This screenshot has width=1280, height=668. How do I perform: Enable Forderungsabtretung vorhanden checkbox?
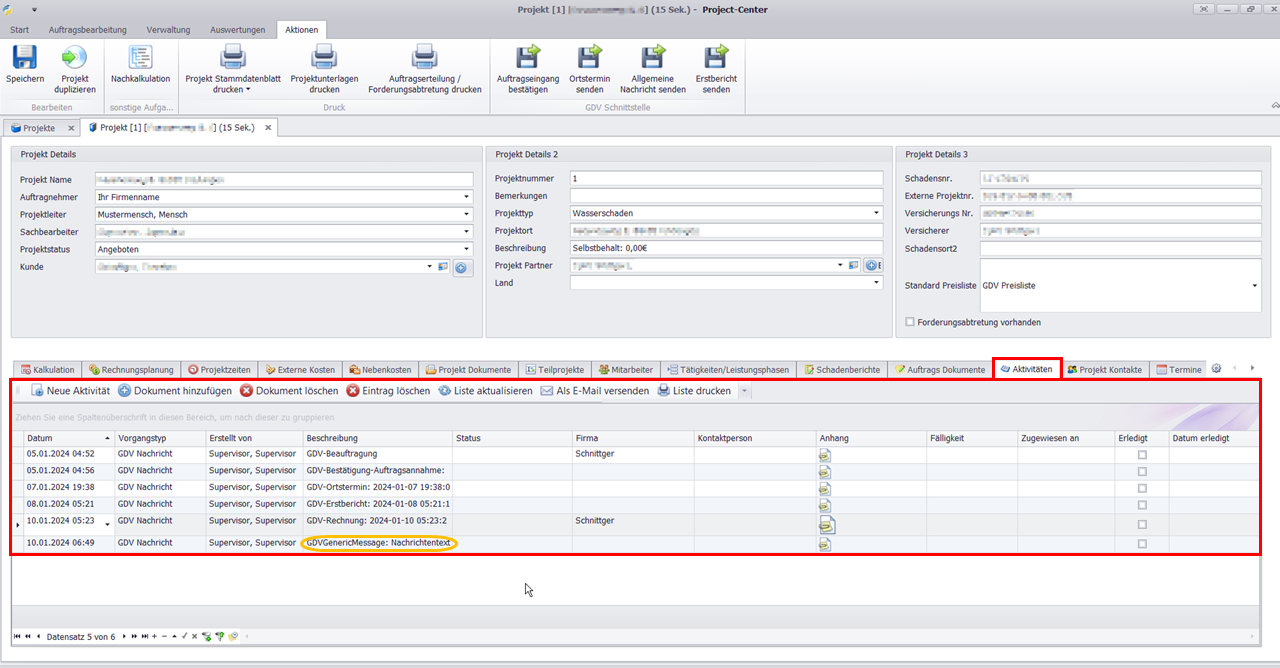tap(909, 322)
